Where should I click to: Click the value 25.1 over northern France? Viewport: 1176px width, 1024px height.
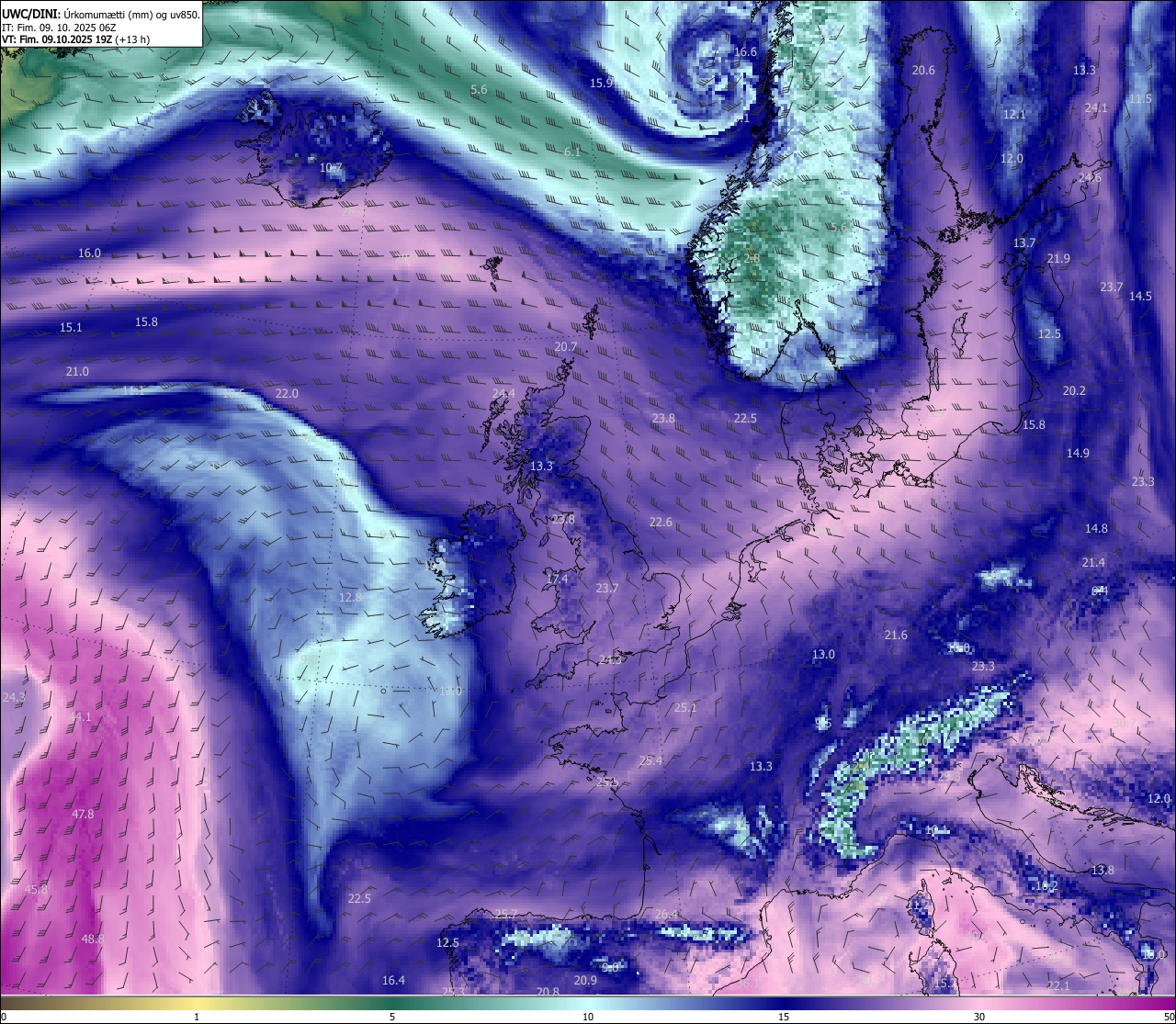(685, 708)
